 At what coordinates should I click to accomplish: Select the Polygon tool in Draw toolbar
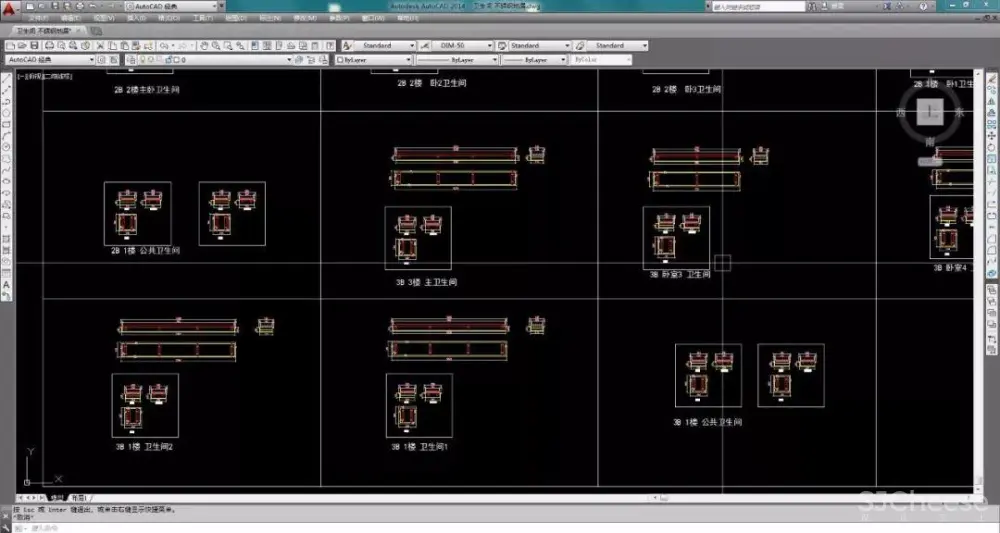click(6, 113)
